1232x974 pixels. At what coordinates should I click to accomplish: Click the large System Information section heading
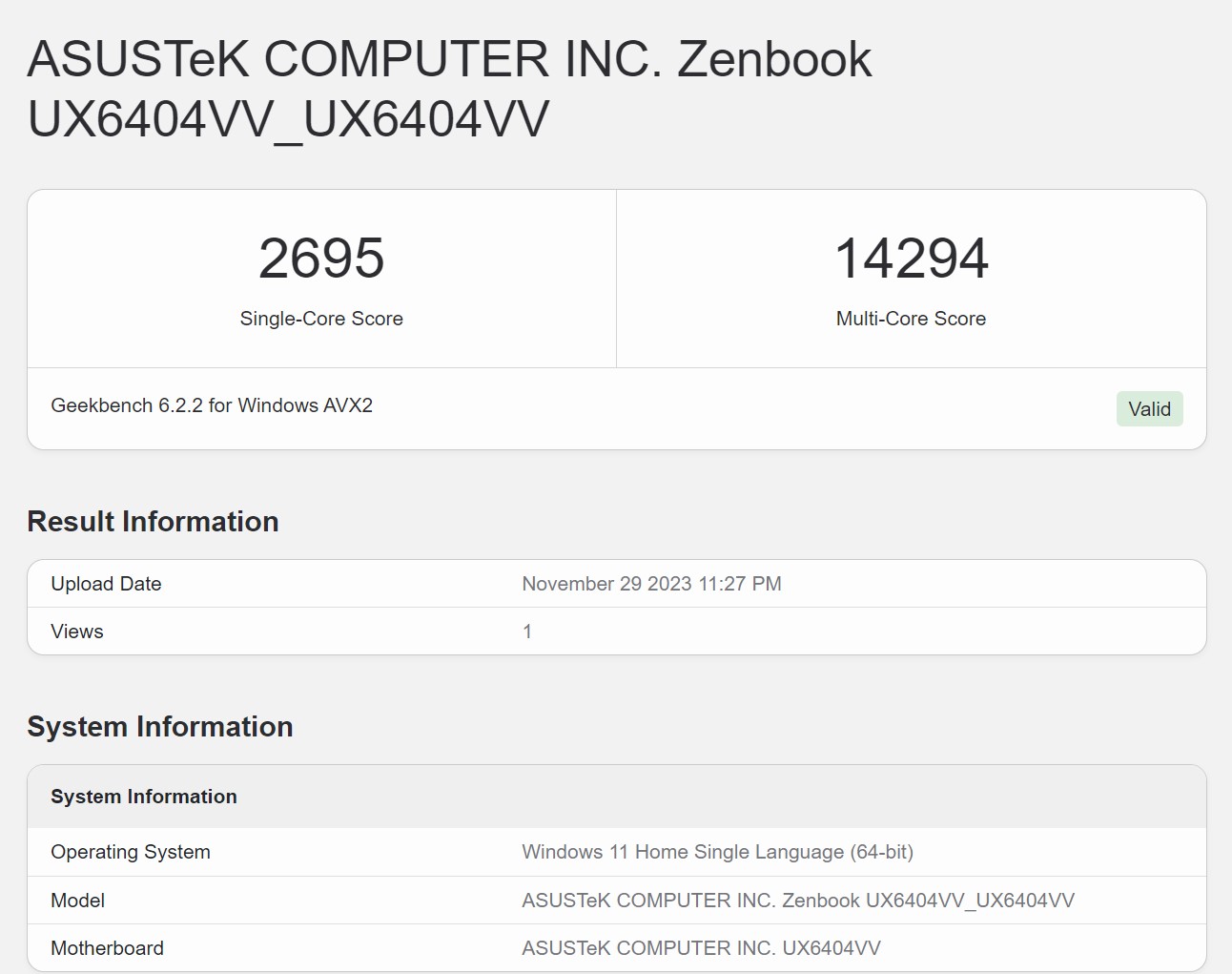pos(160,727)
